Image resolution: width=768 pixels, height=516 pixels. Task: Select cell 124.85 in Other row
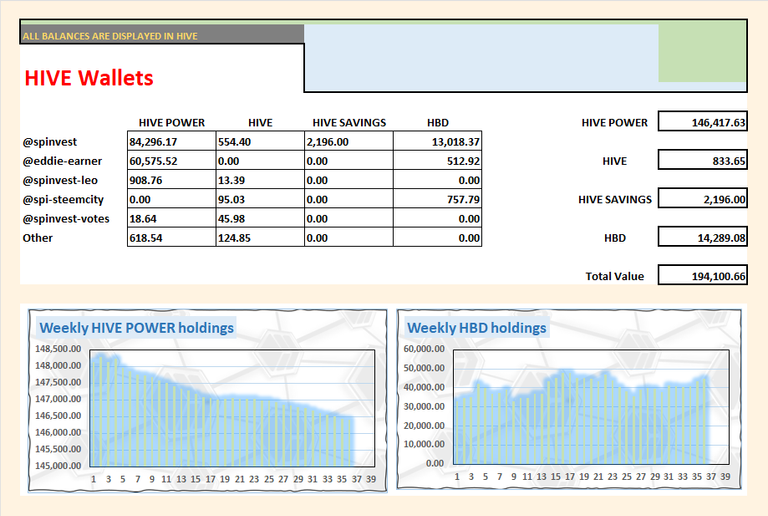pyautogui.click(x=260, y=237)
